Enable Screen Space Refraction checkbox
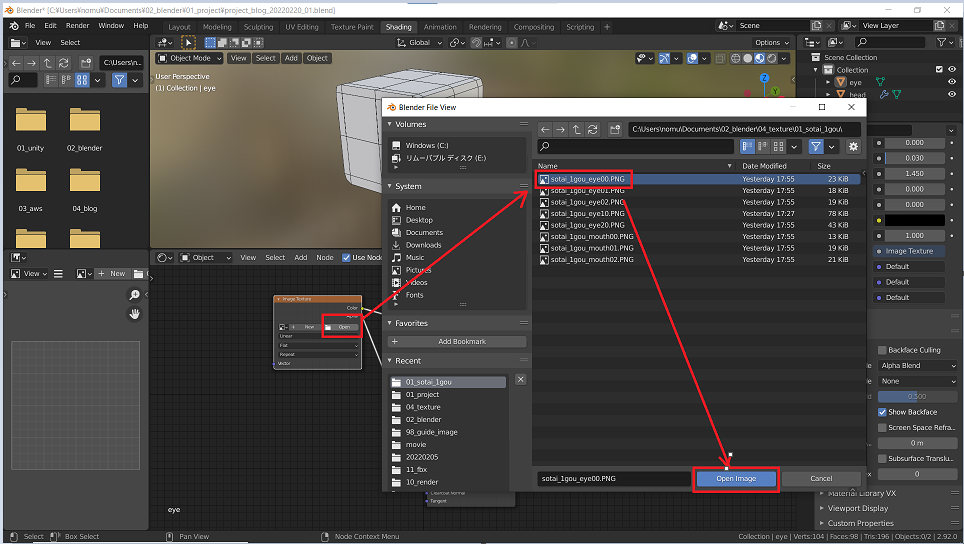The height and width of the screenshot is (544, 964). click(x=882, y=428)
